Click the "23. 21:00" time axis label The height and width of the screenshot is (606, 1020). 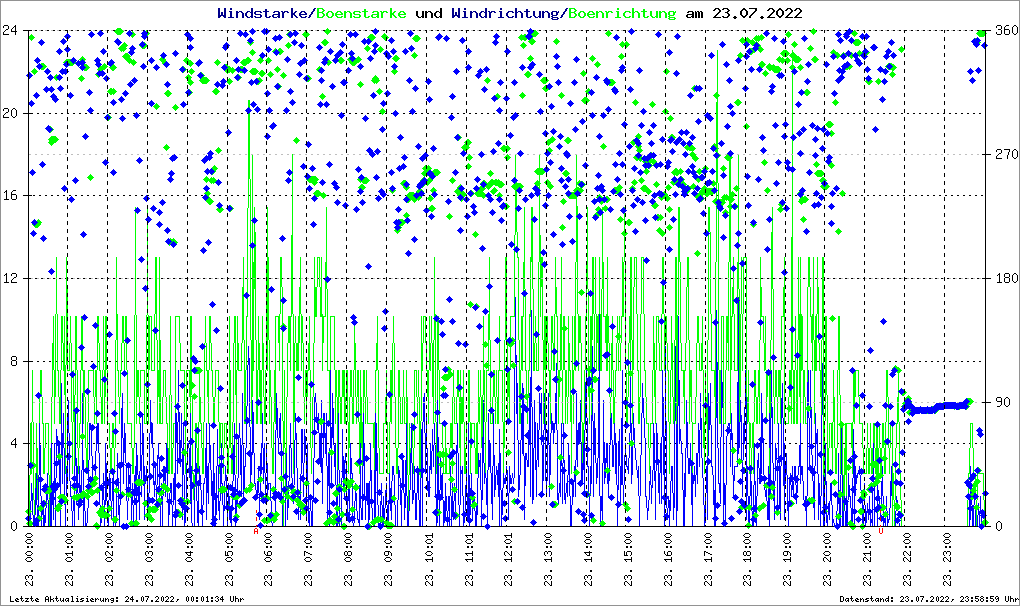pos(868,559)
